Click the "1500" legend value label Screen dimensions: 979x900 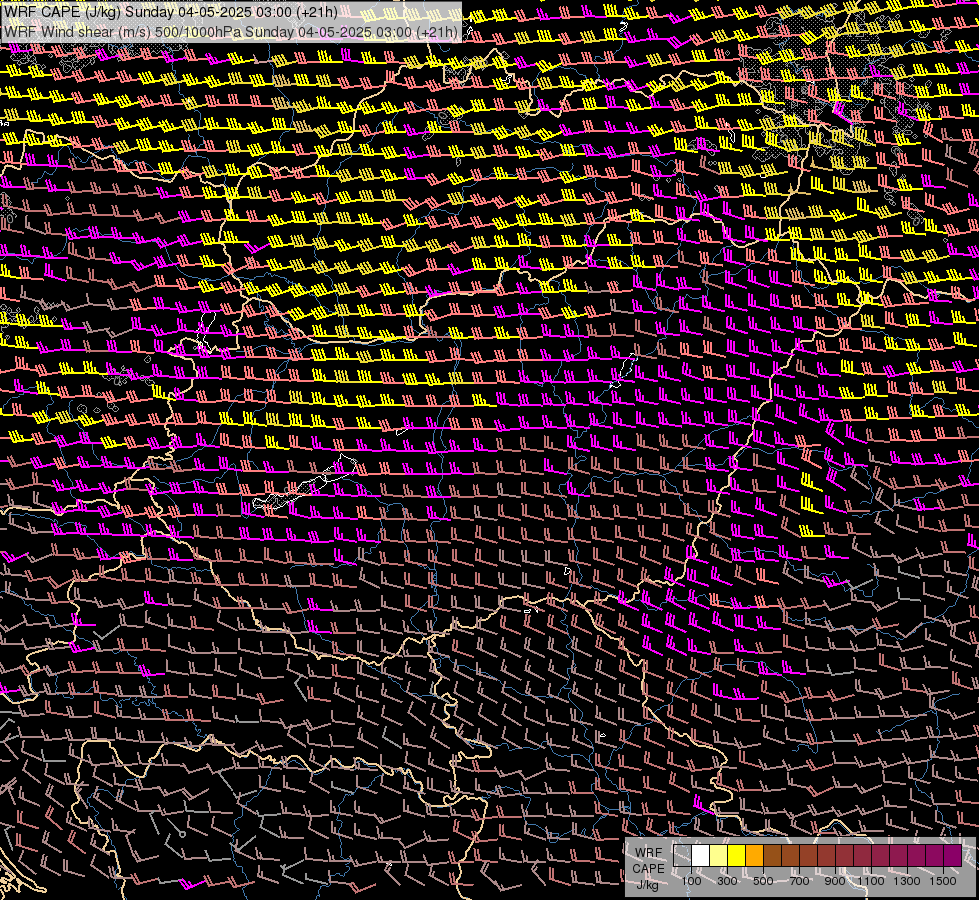[943, 881]
